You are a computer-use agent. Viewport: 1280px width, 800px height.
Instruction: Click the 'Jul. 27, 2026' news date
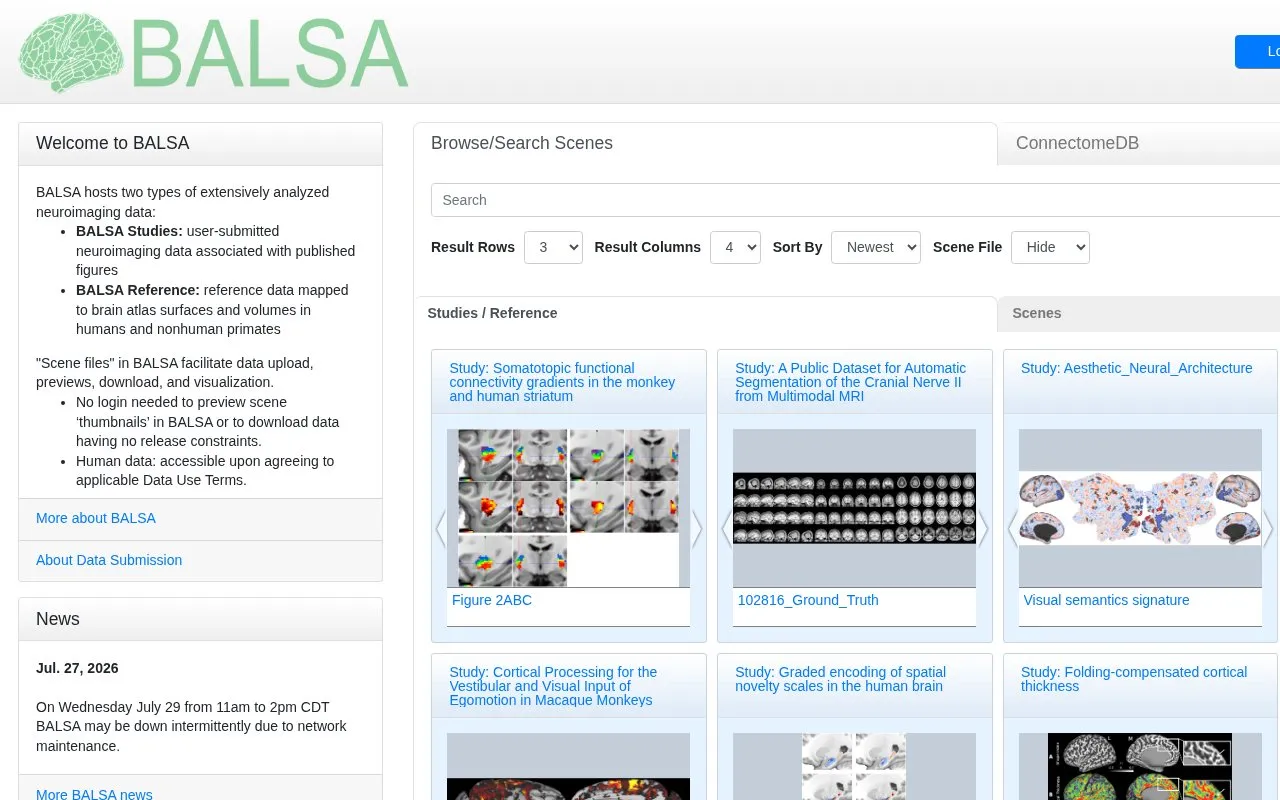pos(77,668)
